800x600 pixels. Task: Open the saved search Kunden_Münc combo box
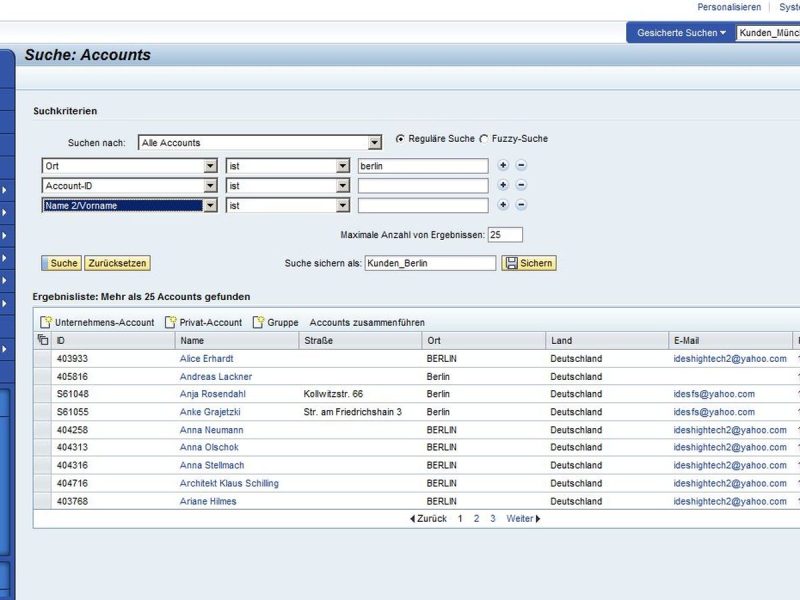click(768, 33)
